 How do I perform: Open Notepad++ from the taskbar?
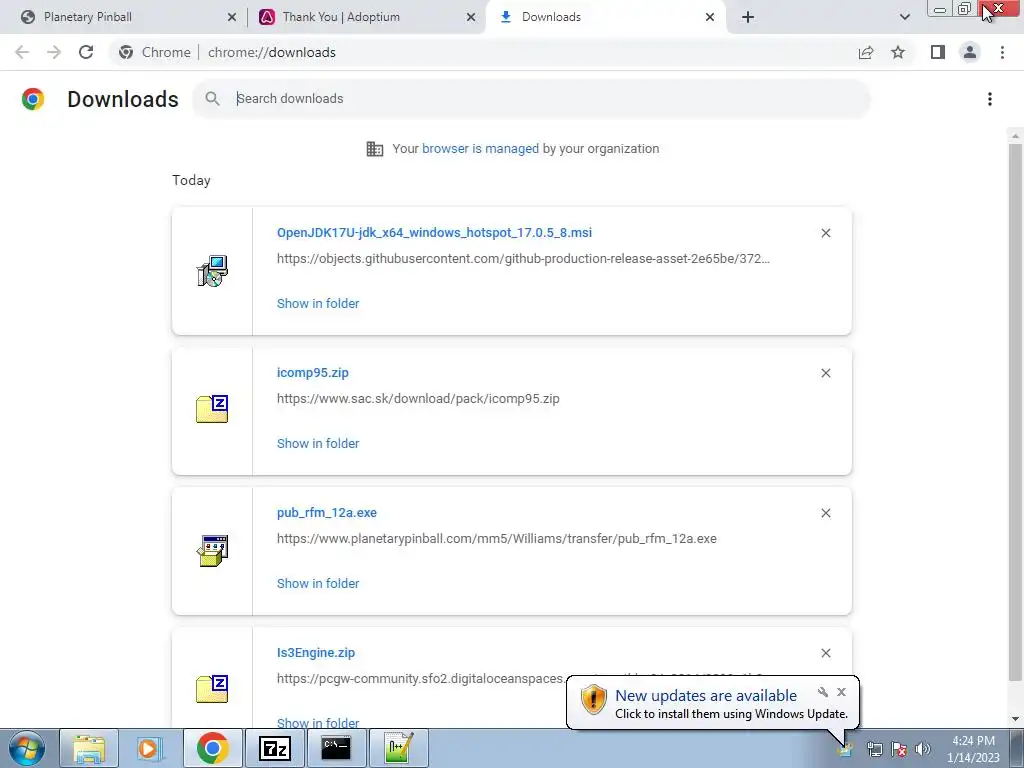pyautogui.click(x=398, y=748)
